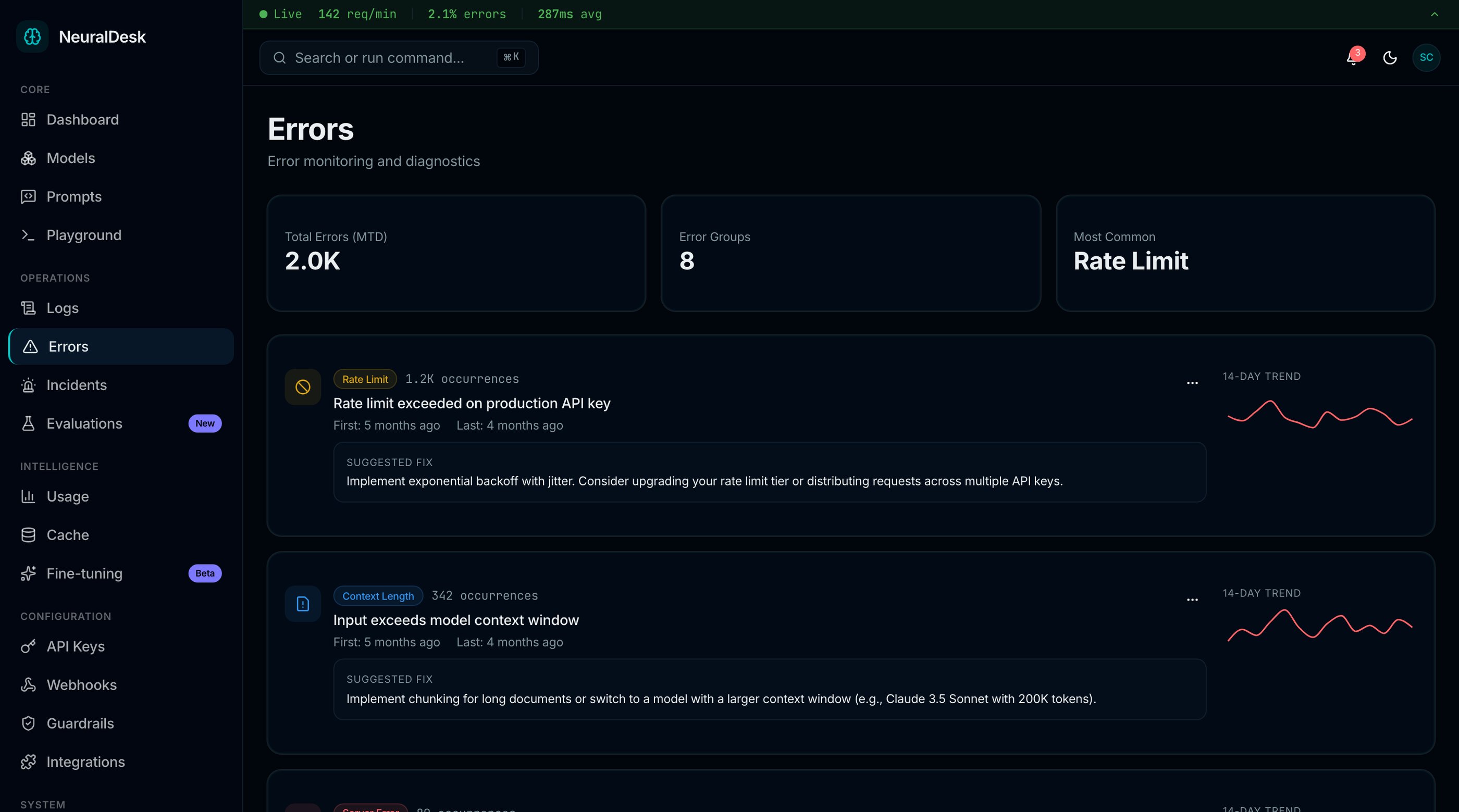The width and height of the screenshot is (1459, 812).
Task: Focus the Search or run command field
Action: [399, 58]
